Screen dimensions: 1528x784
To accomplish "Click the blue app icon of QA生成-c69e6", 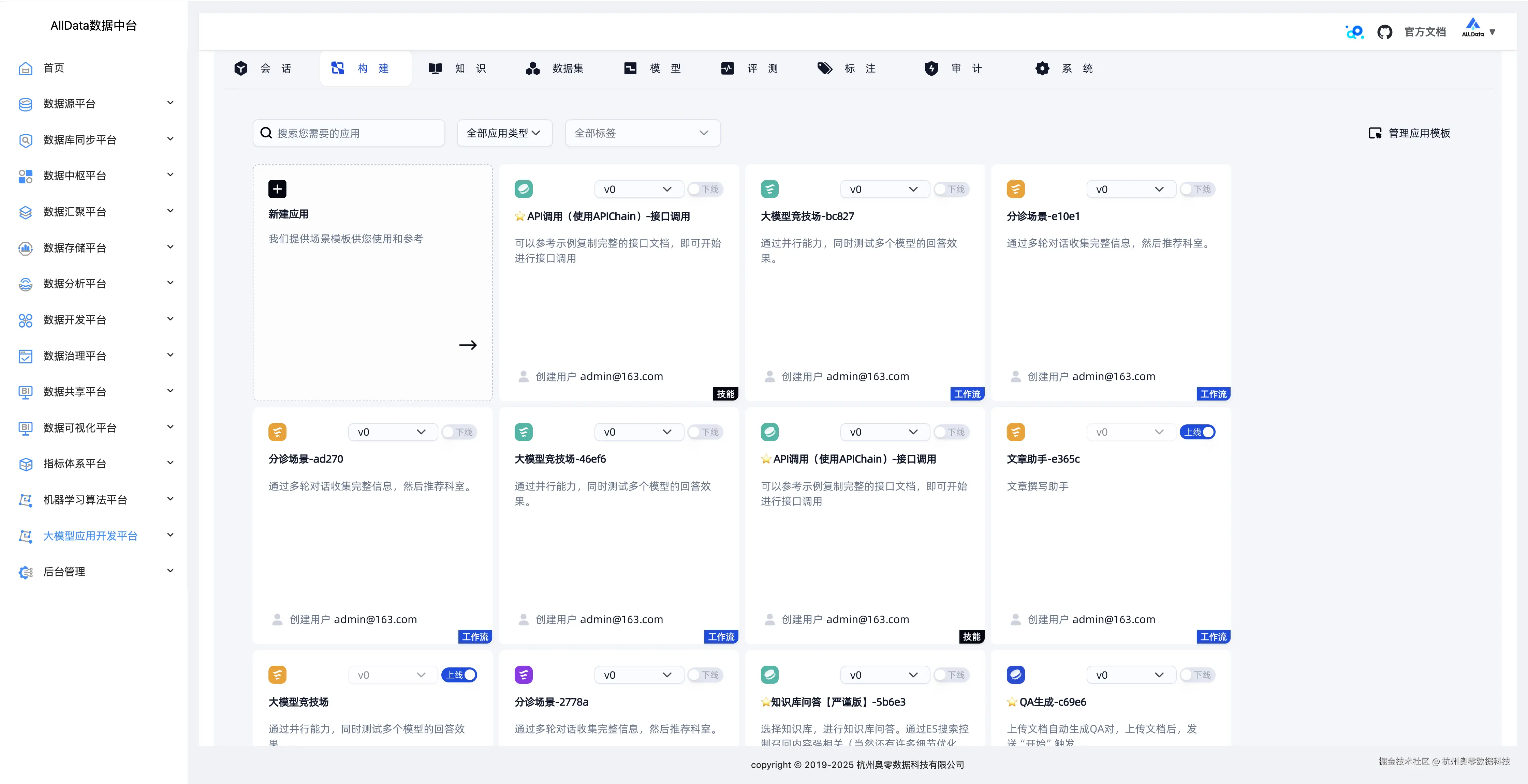I will [x=1015, y=674].
